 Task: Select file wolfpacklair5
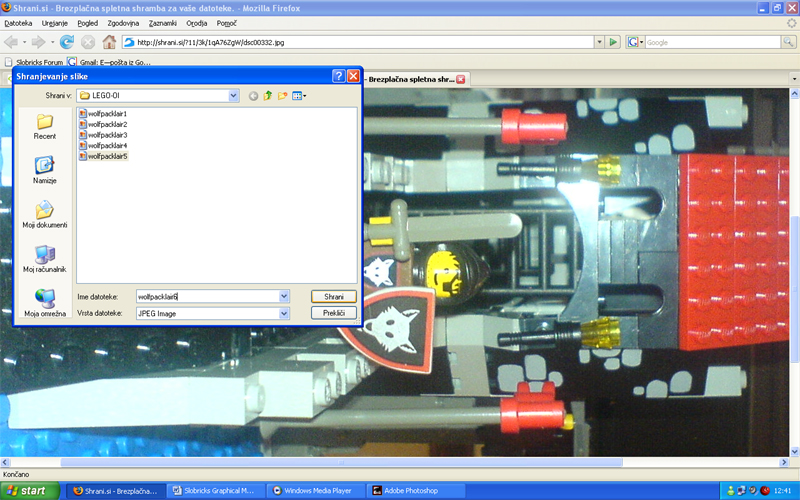[x=103, y=156]
